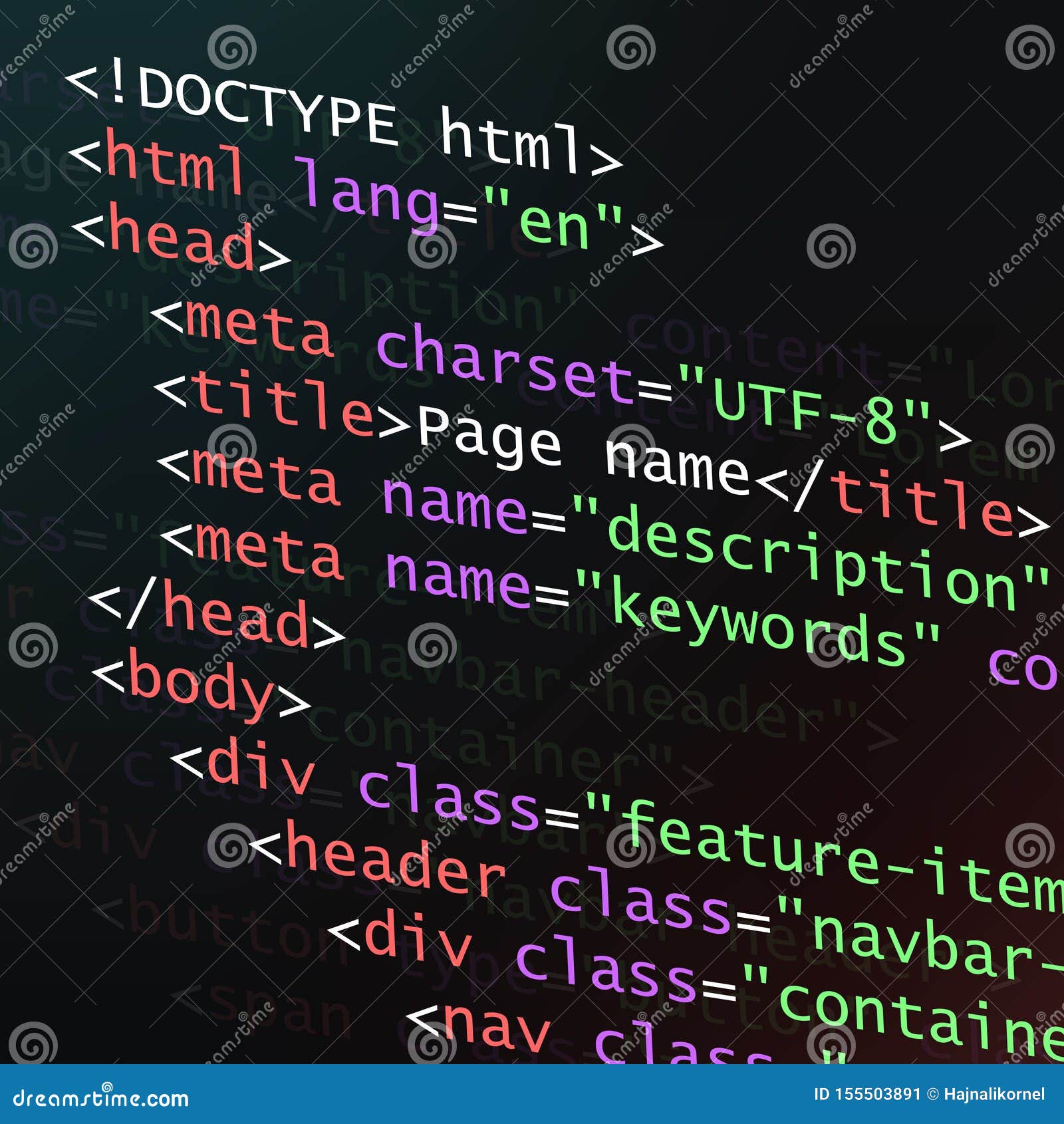Click the purple "charset" attribute
Image resolution: width=1064 pixels, height=1124 pixels.
tap(505, 366)
